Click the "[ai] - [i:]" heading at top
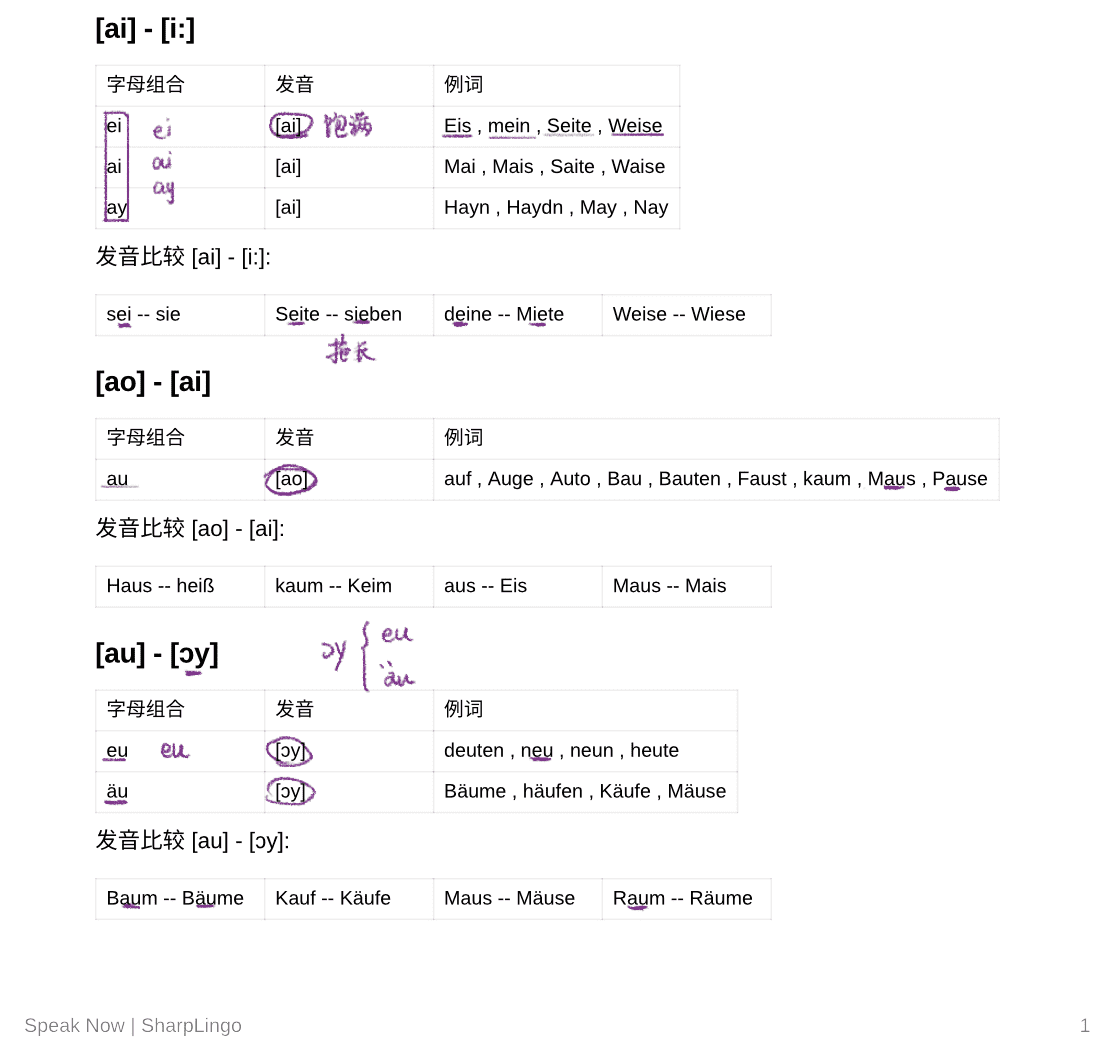The image size is (1120, 1059). [145, 29]
